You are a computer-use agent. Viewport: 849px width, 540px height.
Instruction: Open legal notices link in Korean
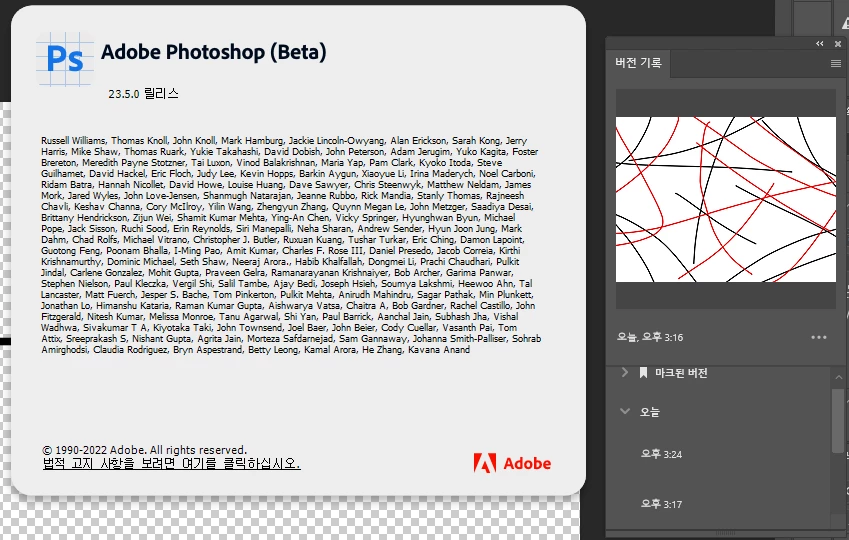pyautogui.click(x=171, y=464)
